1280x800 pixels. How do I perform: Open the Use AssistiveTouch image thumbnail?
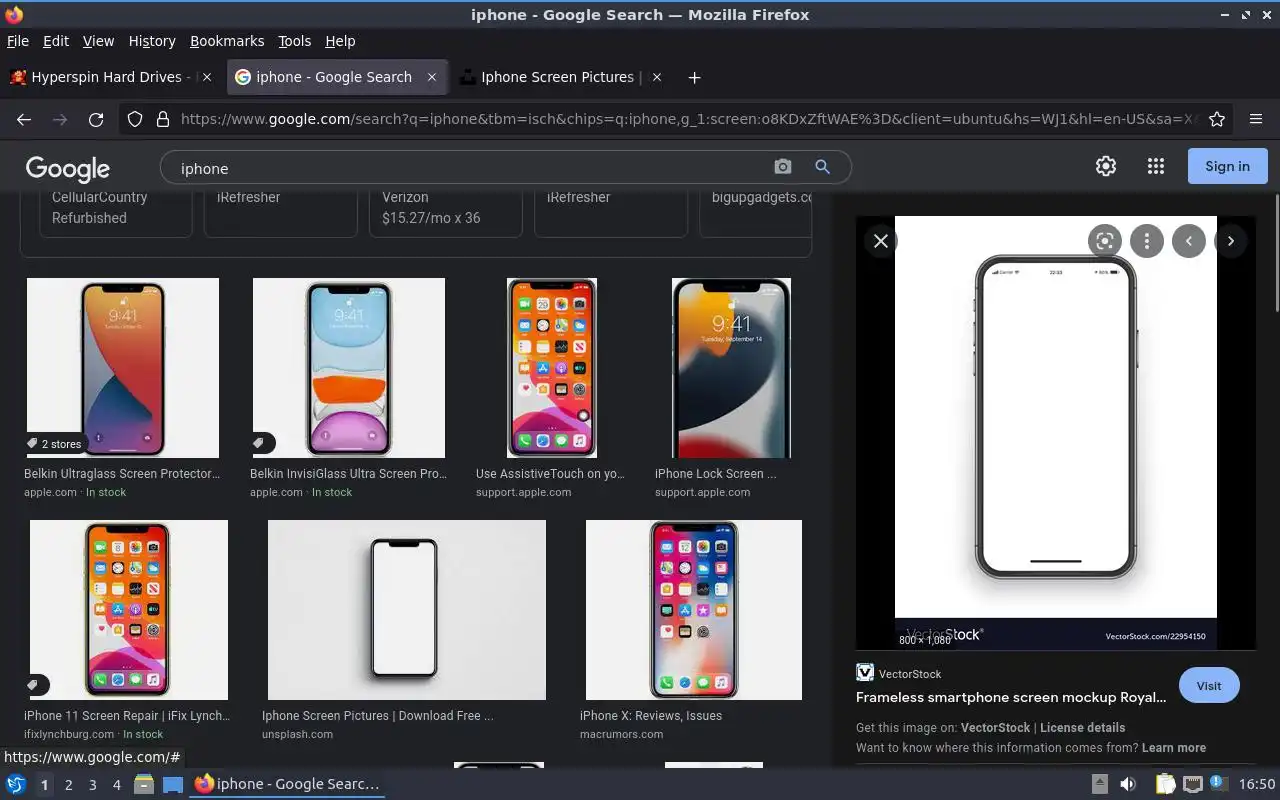point(552,368)
